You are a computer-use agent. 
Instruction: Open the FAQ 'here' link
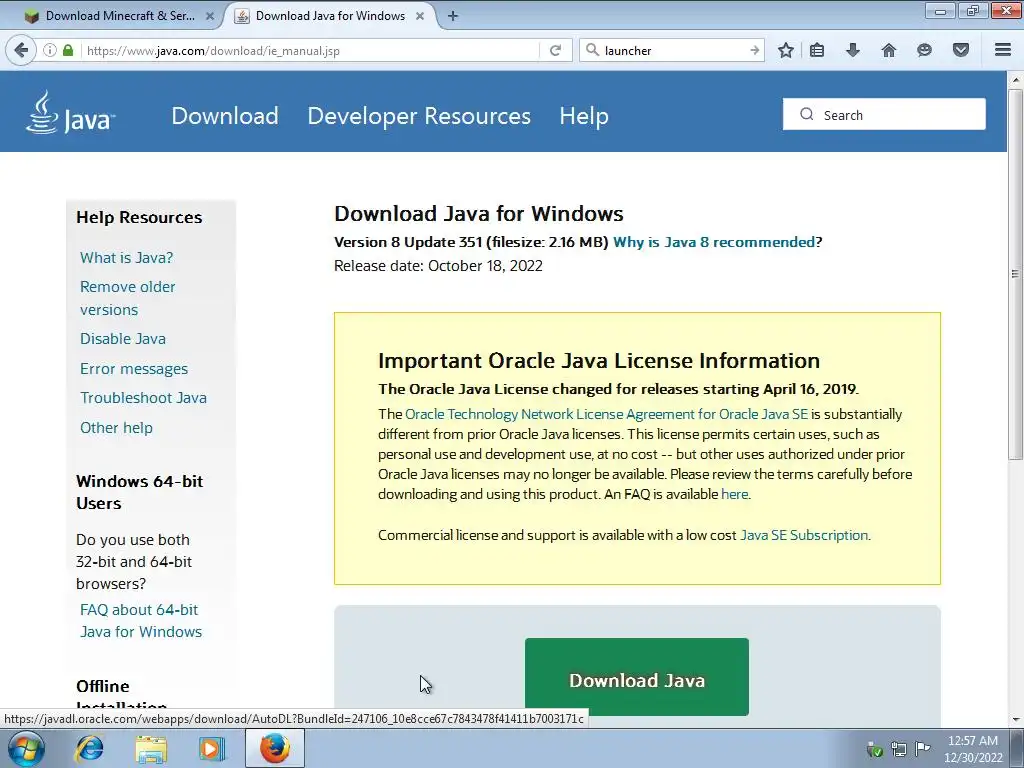click(734, 494)
